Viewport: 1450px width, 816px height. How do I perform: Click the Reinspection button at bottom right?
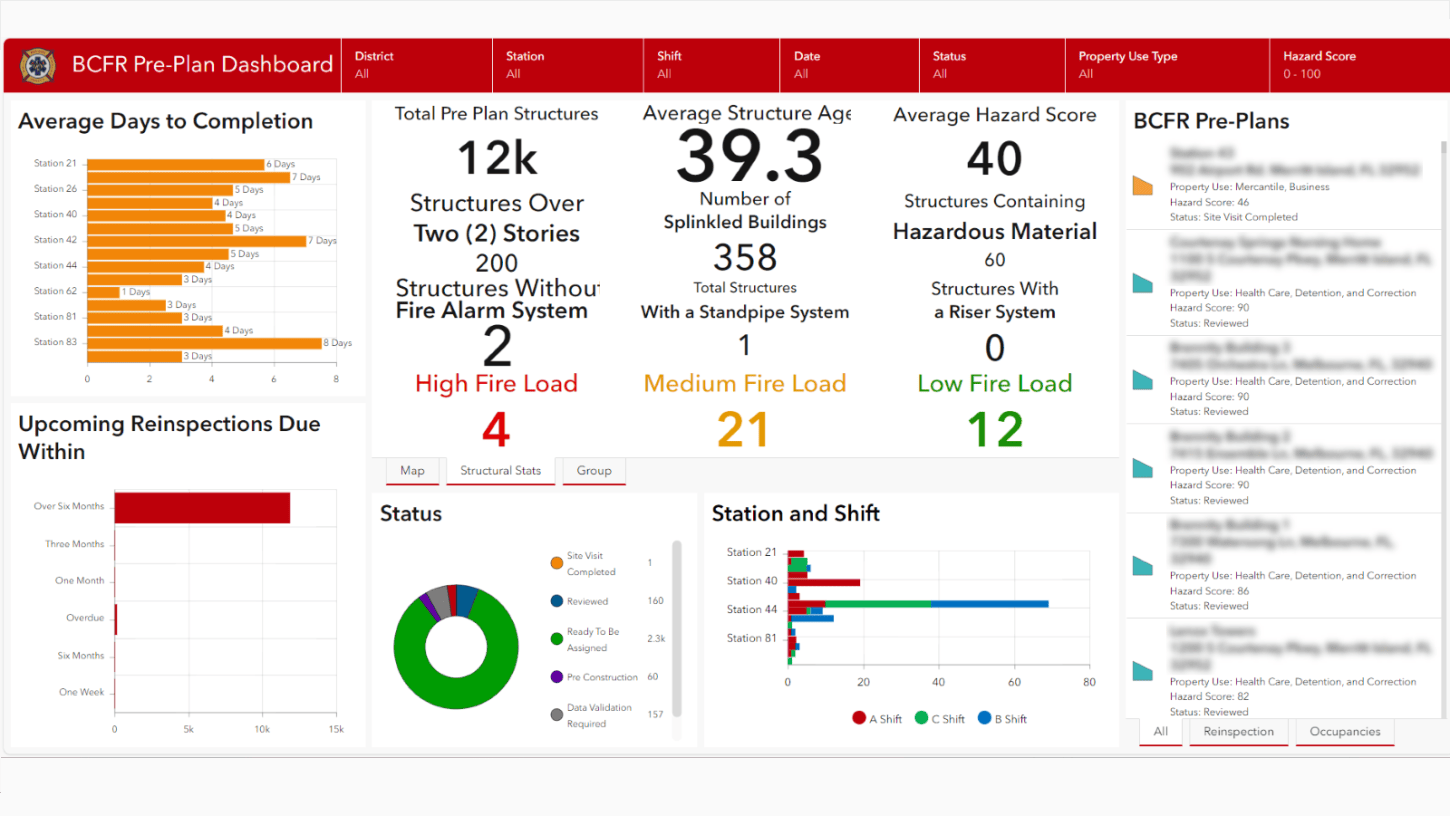pos(1238,731)
